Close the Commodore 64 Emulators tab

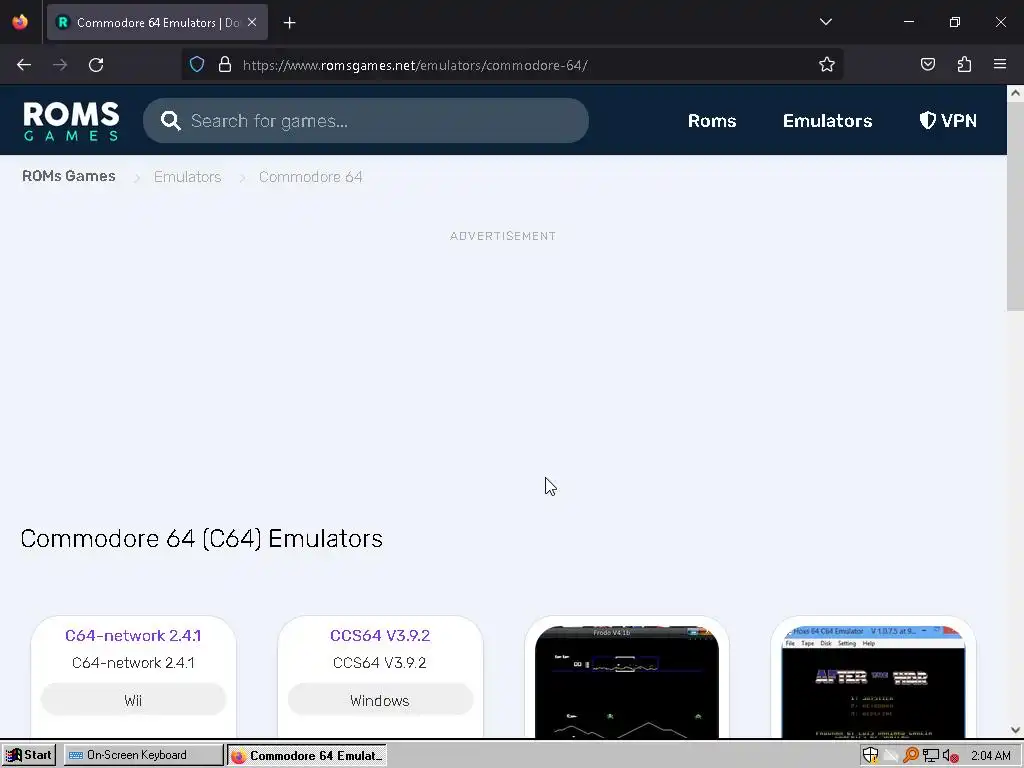click(252, 22)
